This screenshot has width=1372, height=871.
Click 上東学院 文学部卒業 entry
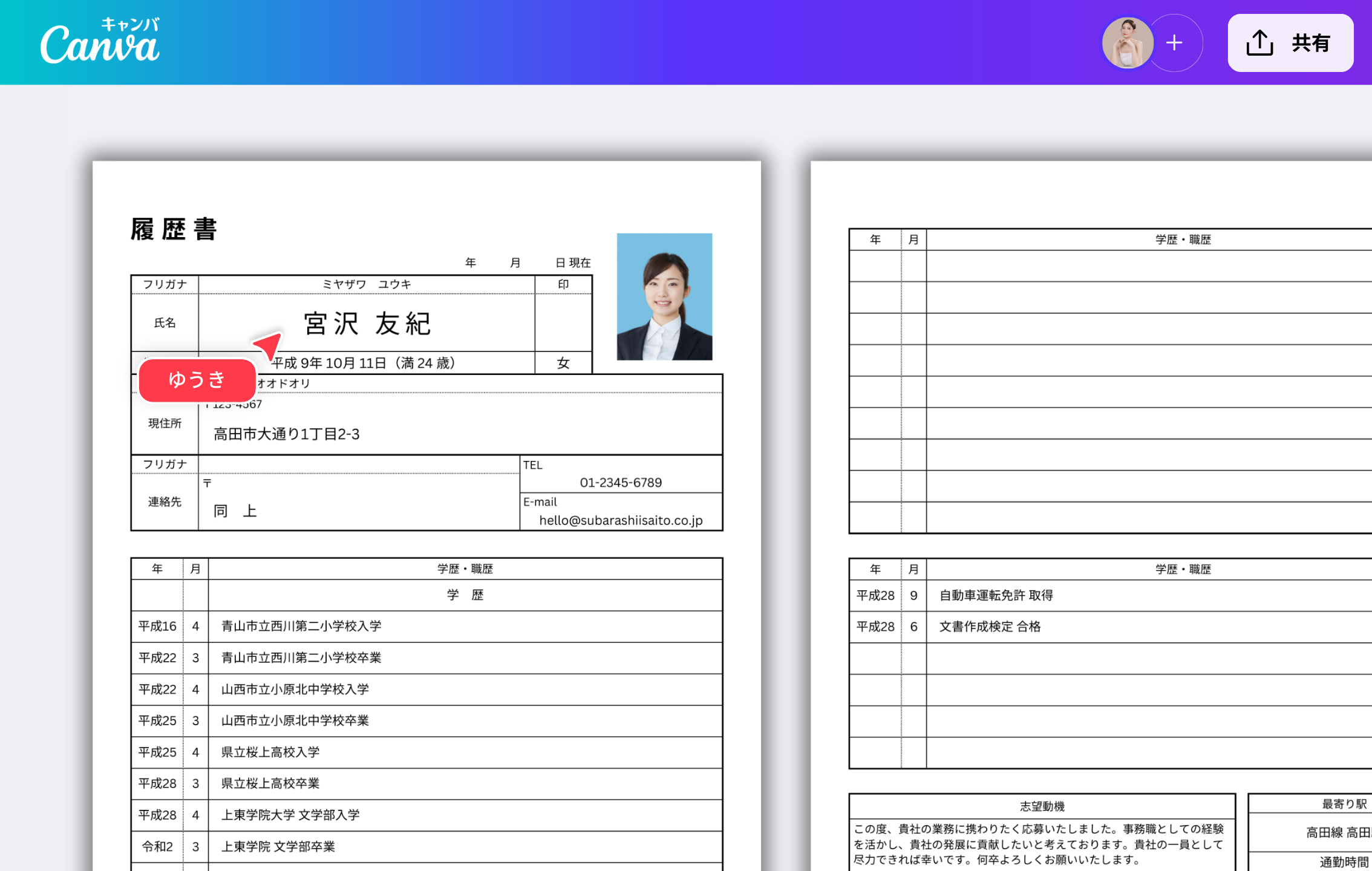click(278, 846)
